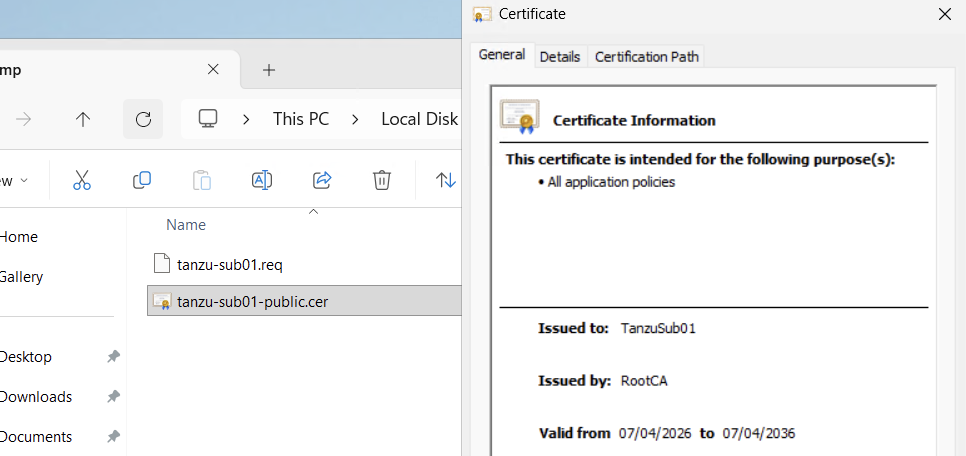Screen dimensions: 966x456
Task: Expand chevron after This PC in breadcrumb
Action: pyautogui.click(x=354, y=119)
